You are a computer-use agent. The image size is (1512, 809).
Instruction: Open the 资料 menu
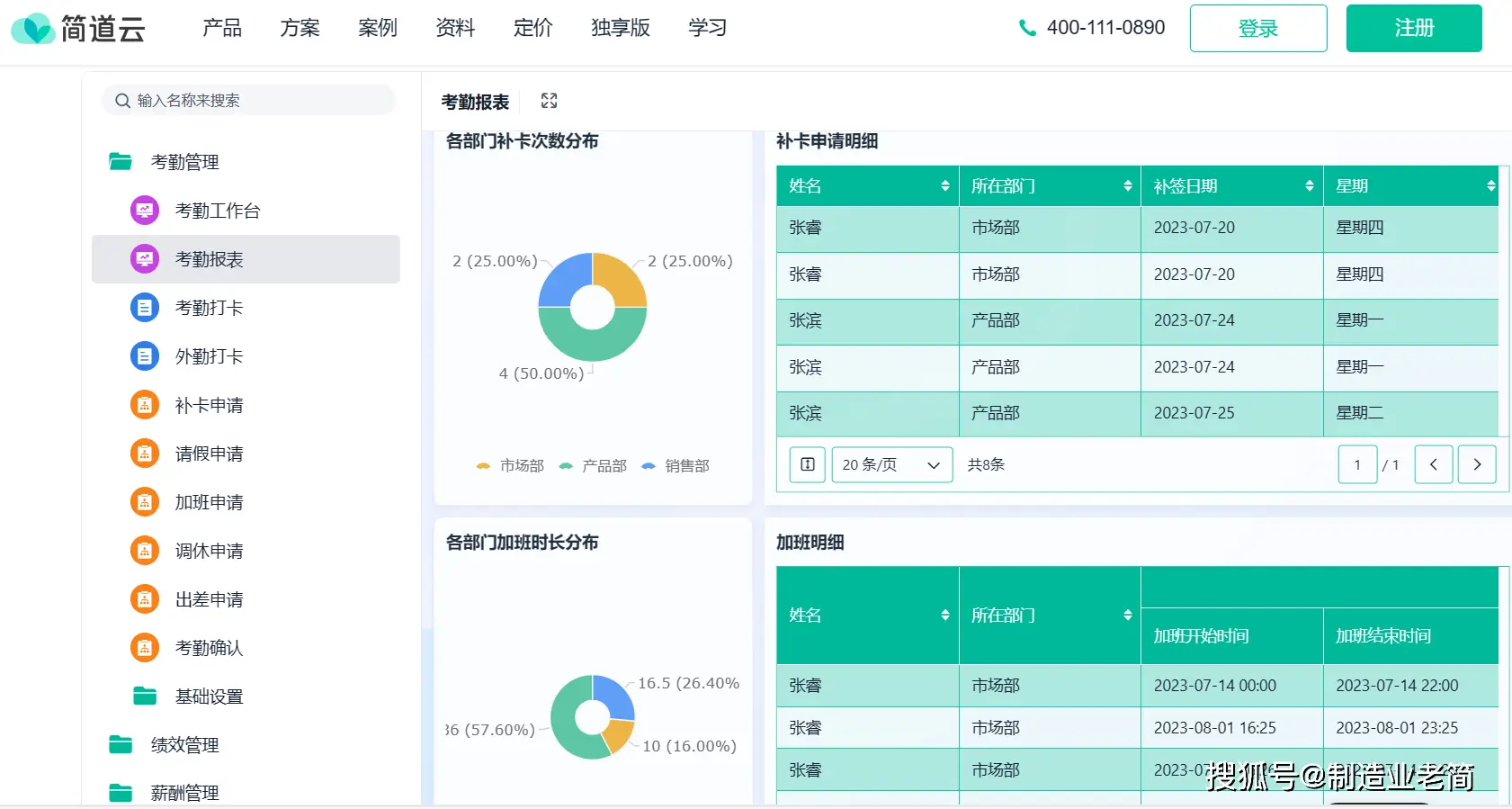[455, 28]
